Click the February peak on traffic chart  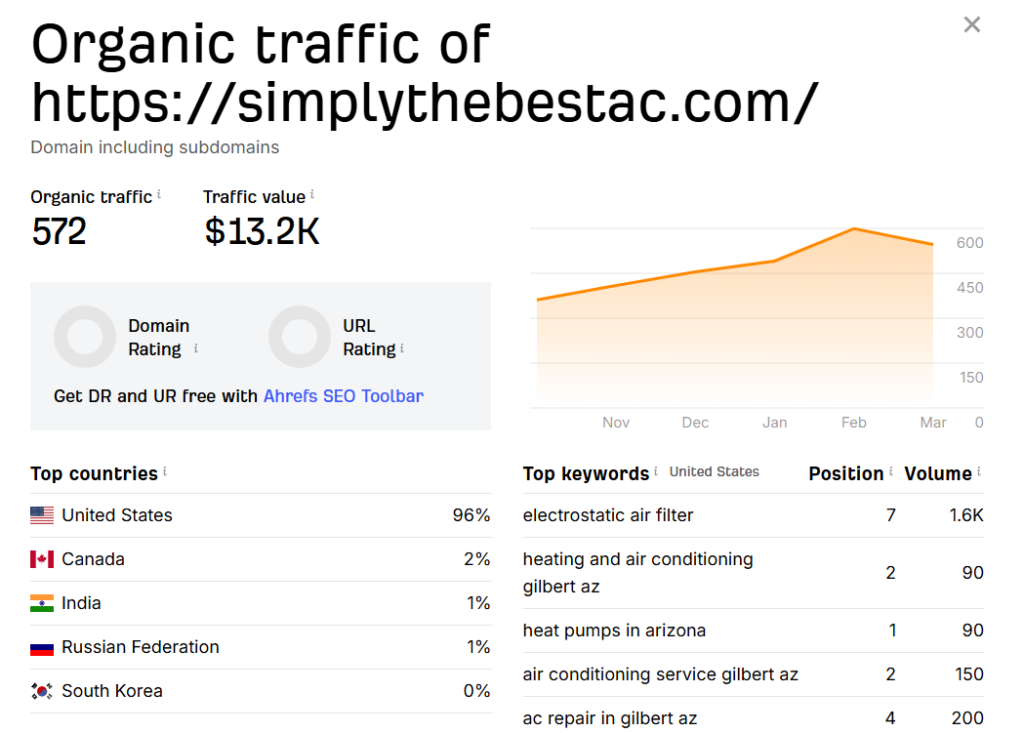point(854,229)
